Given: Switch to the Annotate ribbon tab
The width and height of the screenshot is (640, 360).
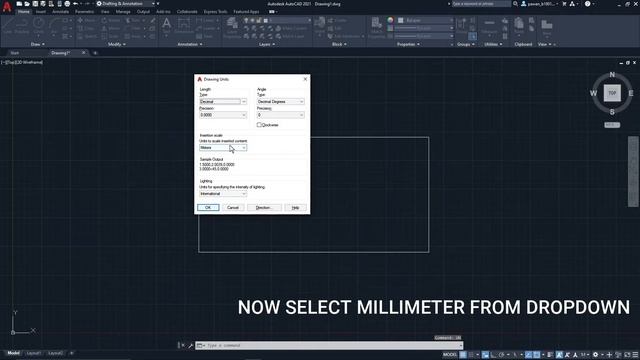Looking at the screenshot, I should 60,12.
